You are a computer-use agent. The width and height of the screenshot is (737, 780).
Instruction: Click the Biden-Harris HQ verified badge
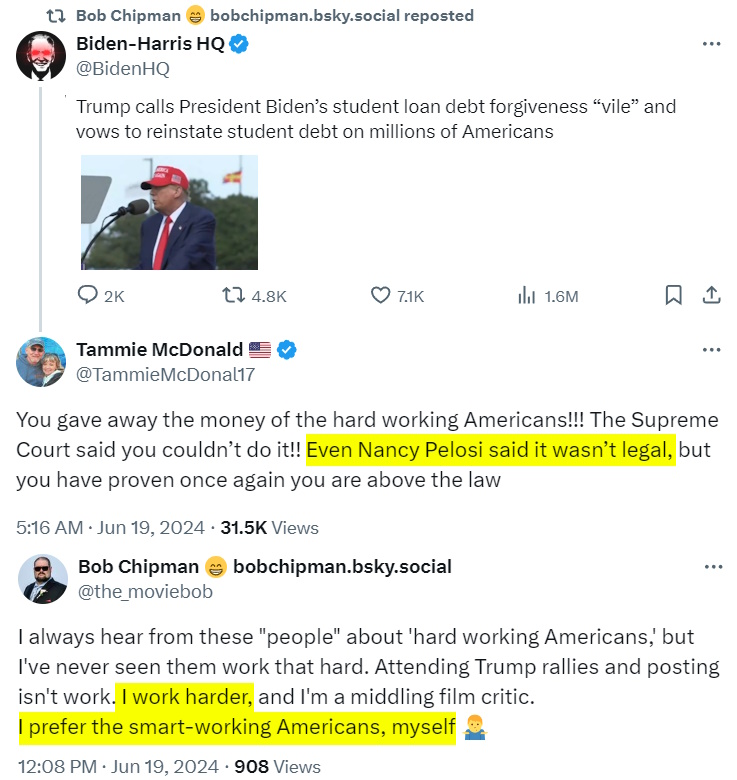click(240, 44)
